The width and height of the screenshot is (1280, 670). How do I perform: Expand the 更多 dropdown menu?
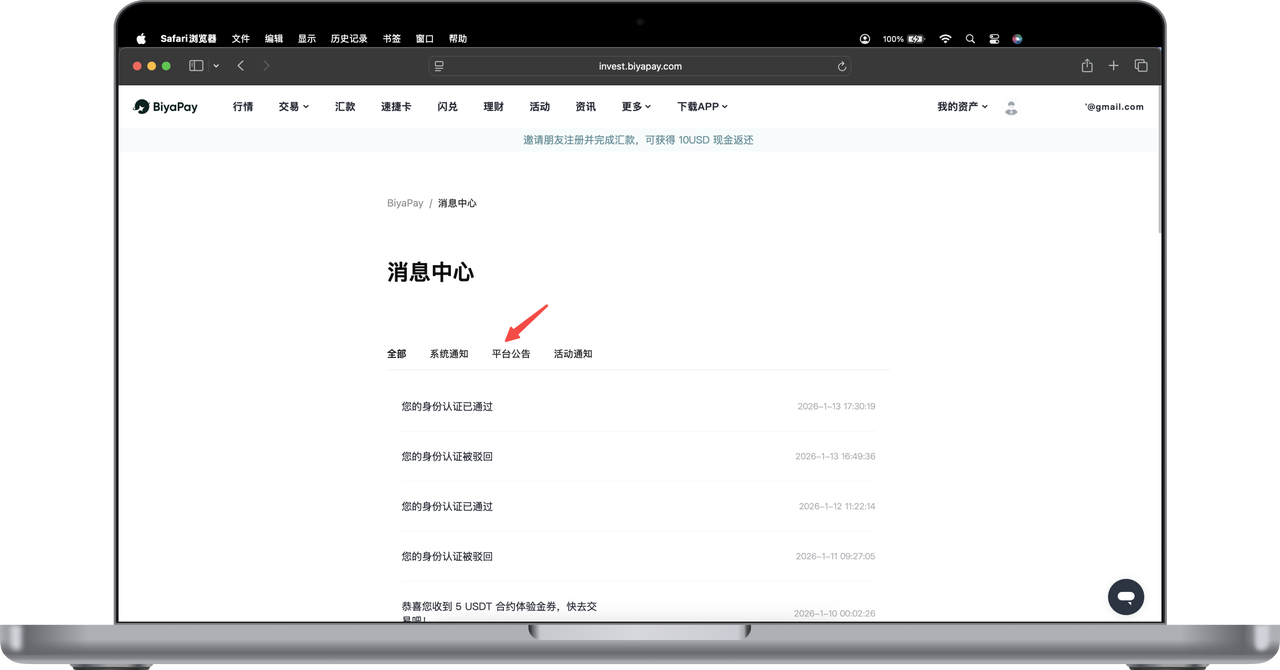coord(636,107)
